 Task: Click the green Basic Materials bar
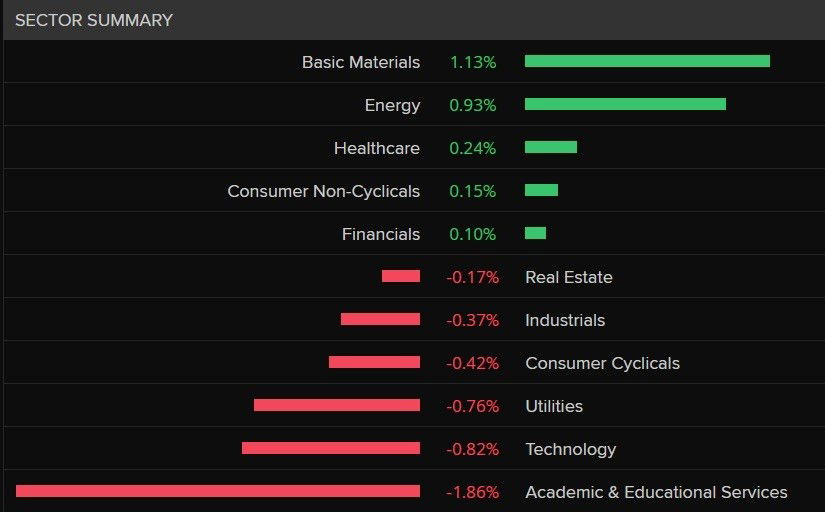647,61
